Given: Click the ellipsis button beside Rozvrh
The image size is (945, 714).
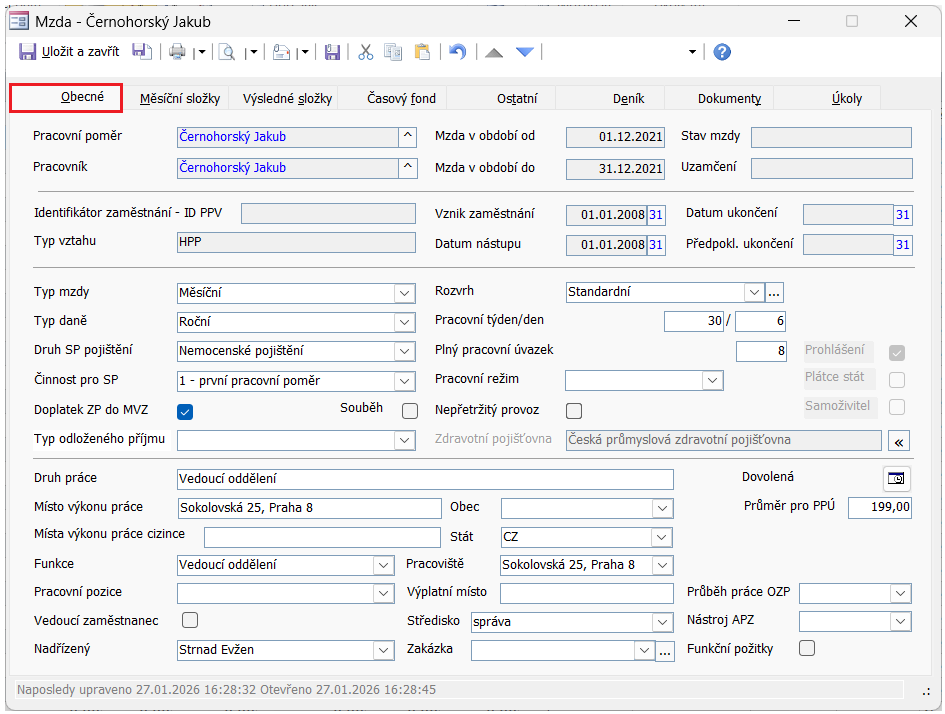Looking at the screenshot, I should pos(775,293).
